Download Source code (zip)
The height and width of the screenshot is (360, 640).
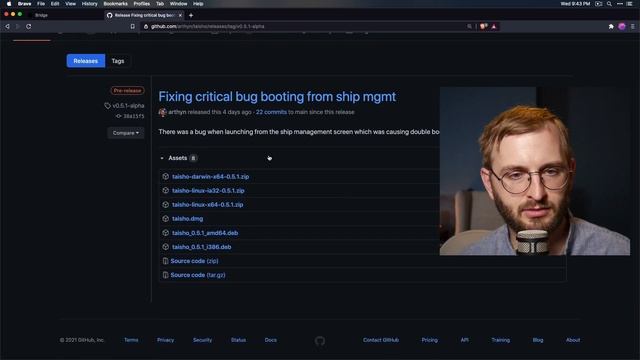[x=194, y=261]
